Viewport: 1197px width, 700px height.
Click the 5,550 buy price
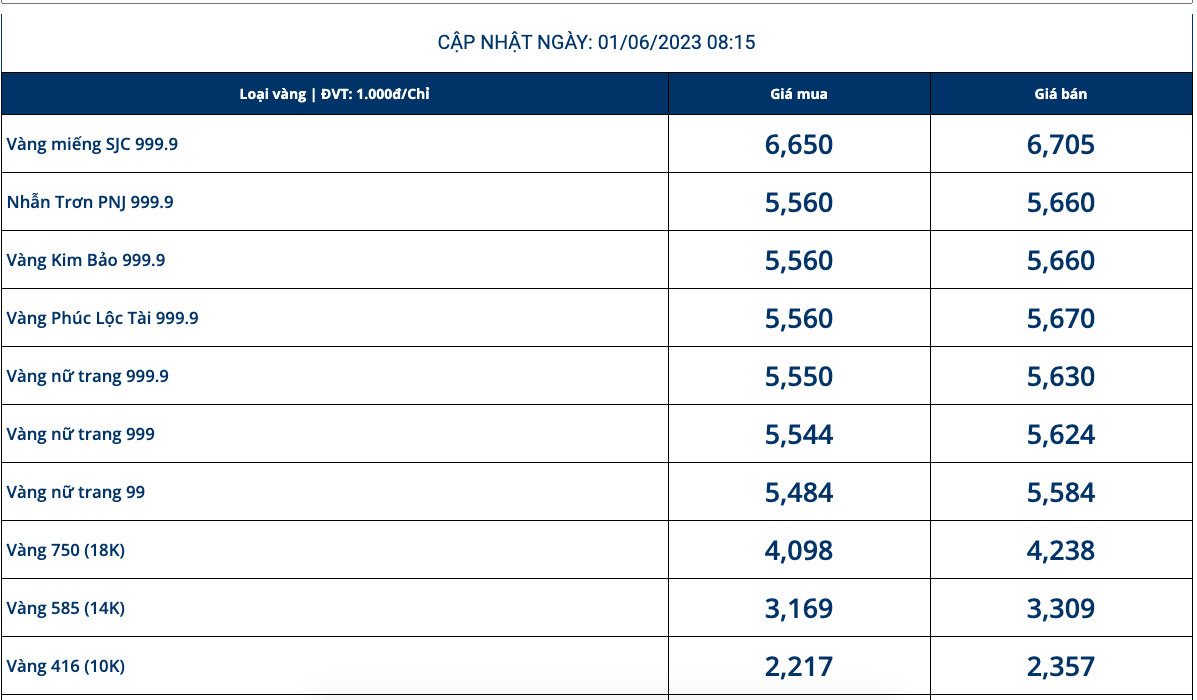pos(798,377)
